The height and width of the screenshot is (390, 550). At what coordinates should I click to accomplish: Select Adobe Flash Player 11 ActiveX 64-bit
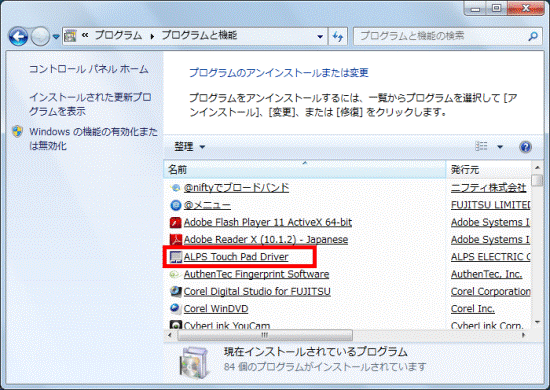[x=268, y=222]
